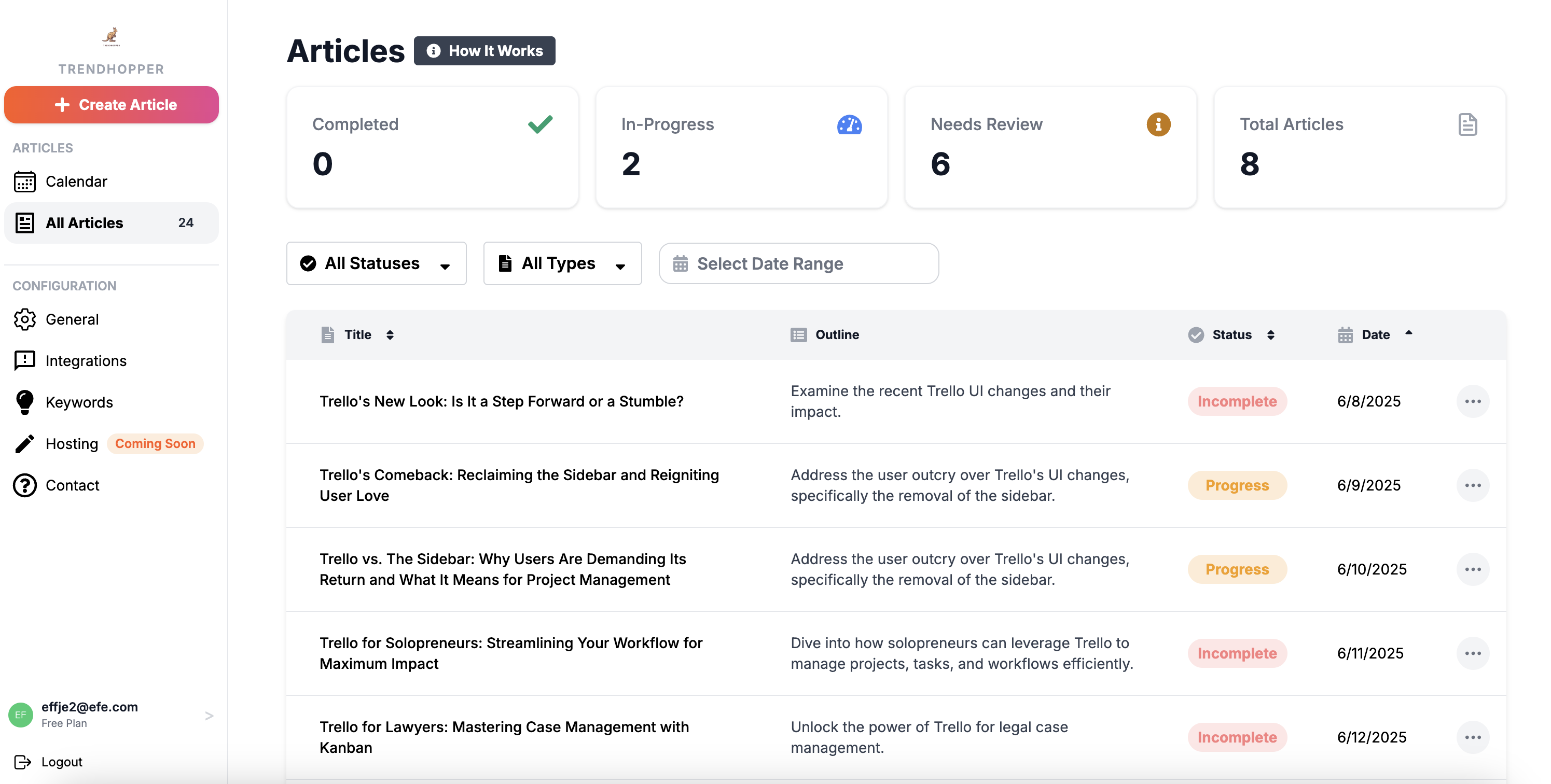Open the Keywords section
Viewport: 1551px width, 784px height.
click(112, 402)
